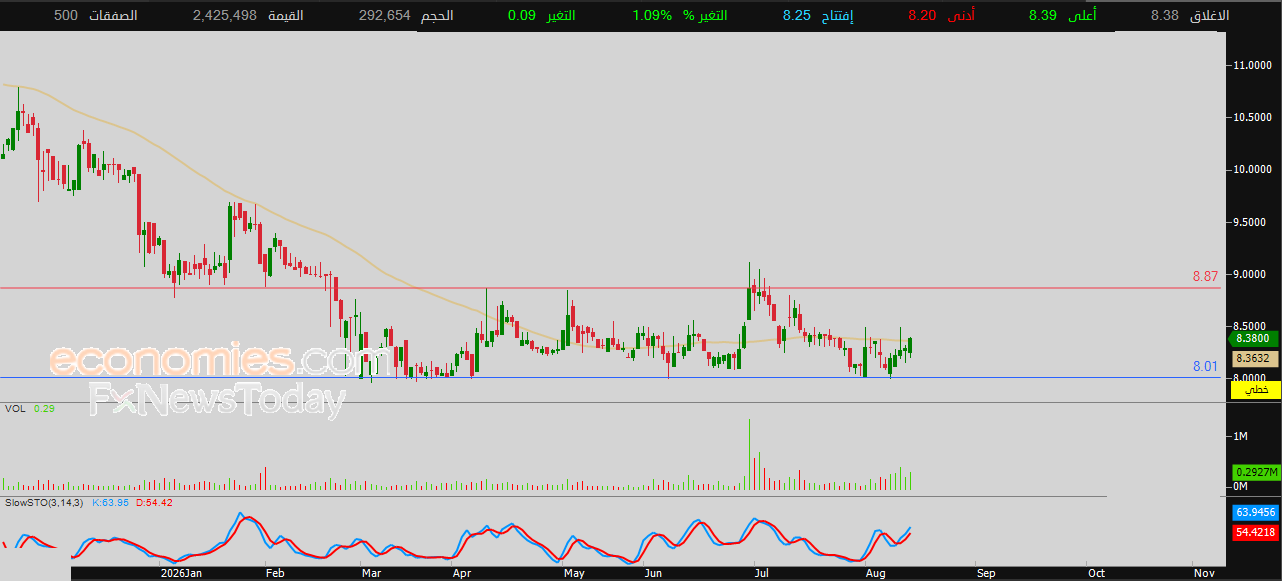Click the red 8.87 horizontal resistance line
1282x581 pixels.
point(600,288)
